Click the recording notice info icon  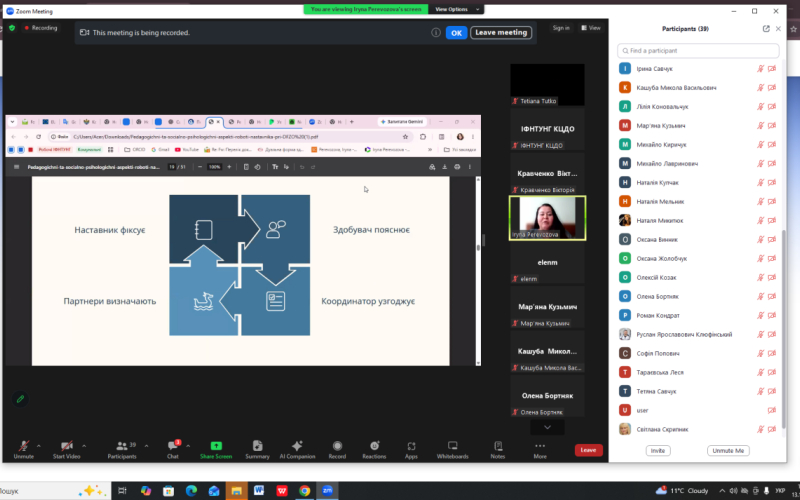pyautogui.click(x=436, y=33)
